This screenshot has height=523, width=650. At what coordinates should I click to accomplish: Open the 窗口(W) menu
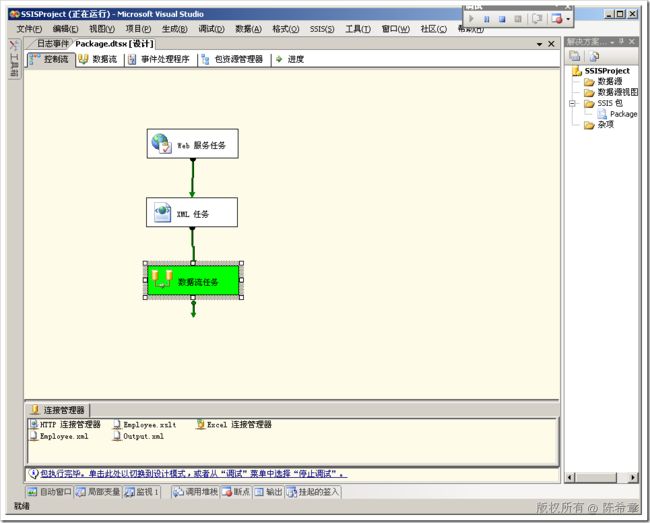(395, 29)
